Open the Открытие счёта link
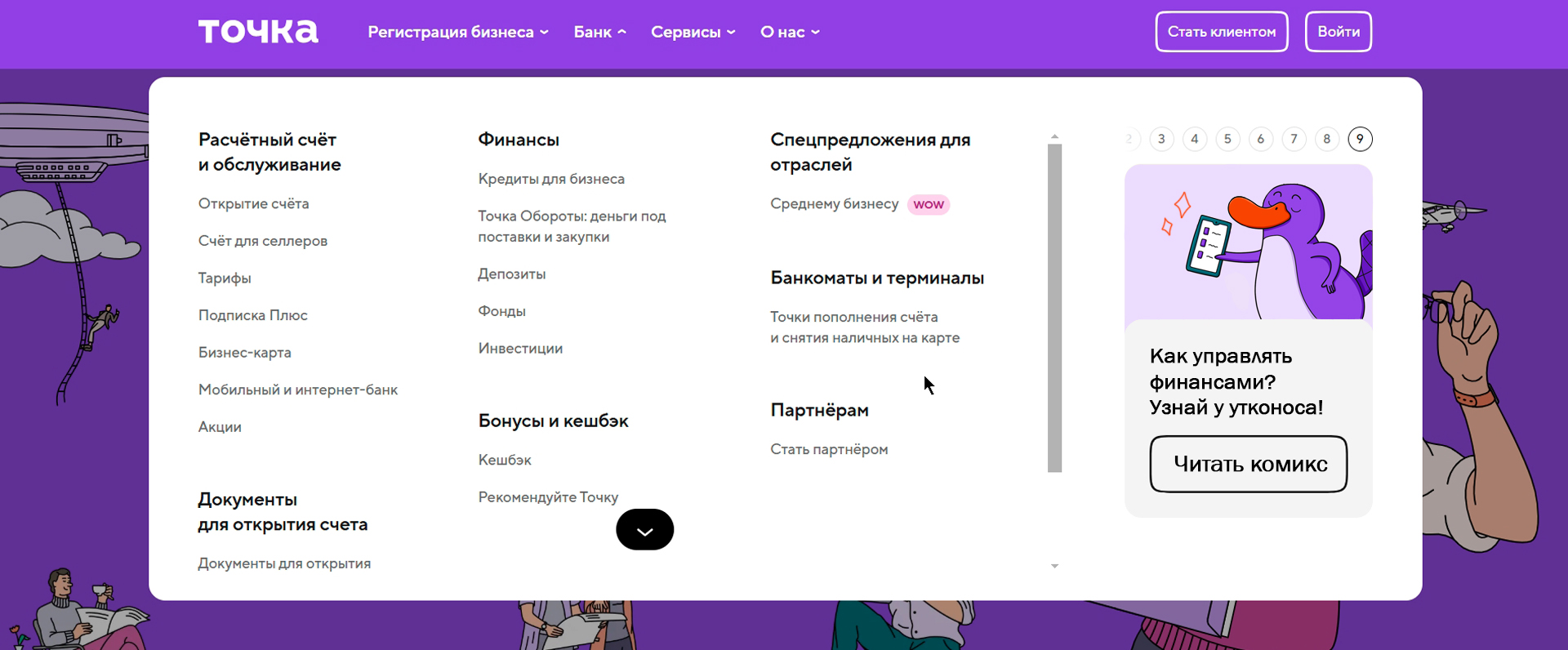Screen dimensions: 1568x650 pos(253,203)
